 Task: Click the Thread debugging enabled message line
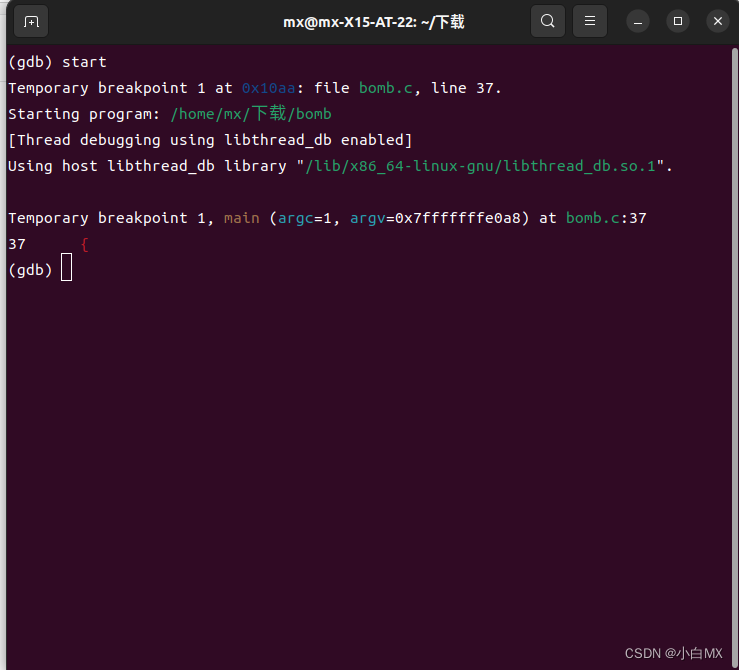click(x=210, y=140)
